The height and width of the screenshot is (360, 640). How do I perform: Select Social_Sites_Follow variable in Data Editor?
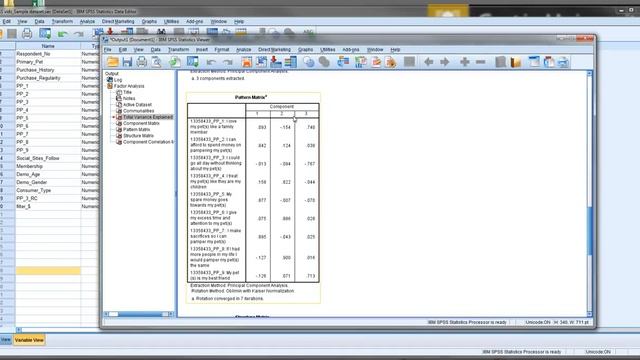48,158
